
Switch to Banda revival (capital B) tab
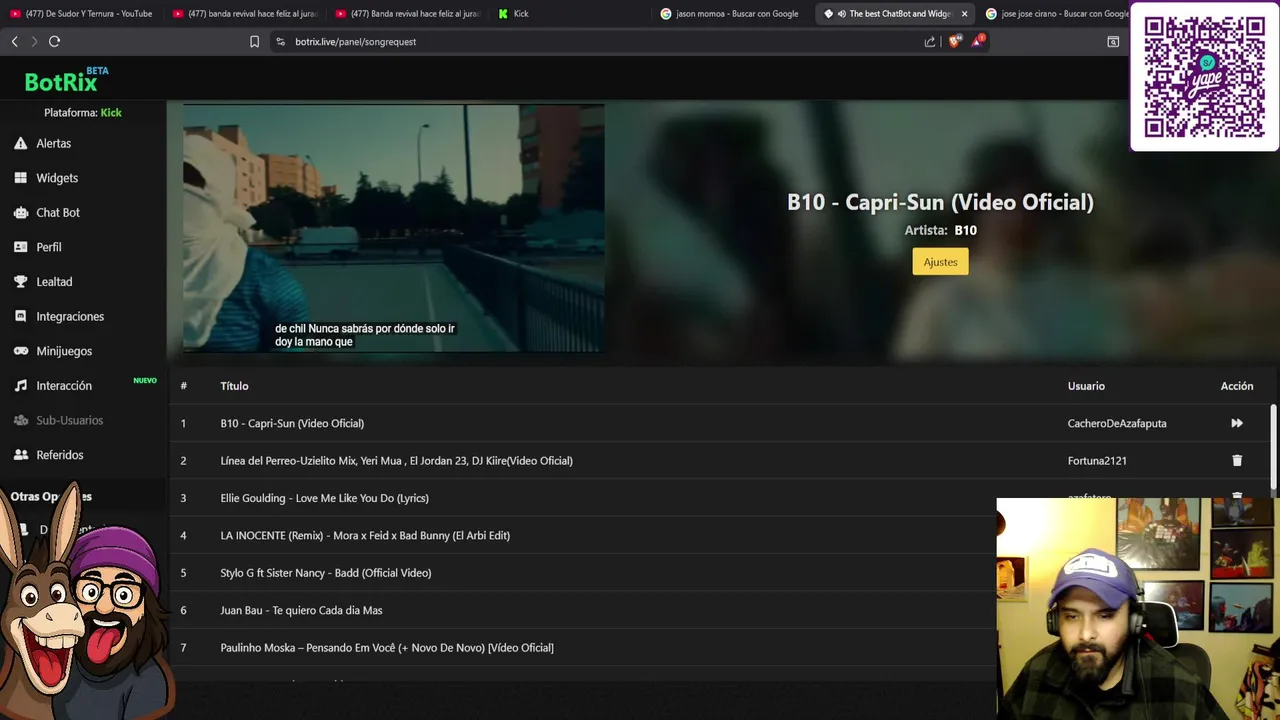[408, 14]
